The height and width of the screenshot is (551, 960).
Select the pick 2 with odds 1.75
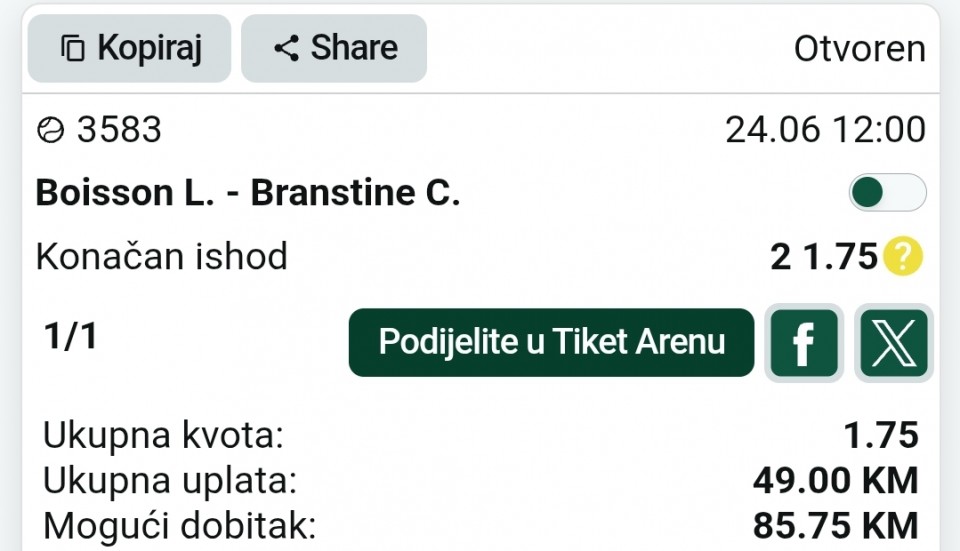(x=824, y=256)
